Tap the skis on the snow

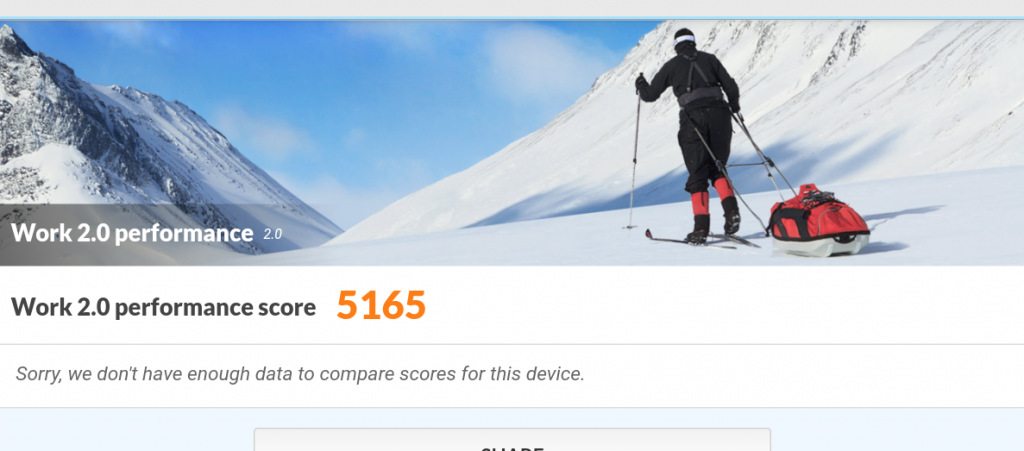(x=702, y=240)
